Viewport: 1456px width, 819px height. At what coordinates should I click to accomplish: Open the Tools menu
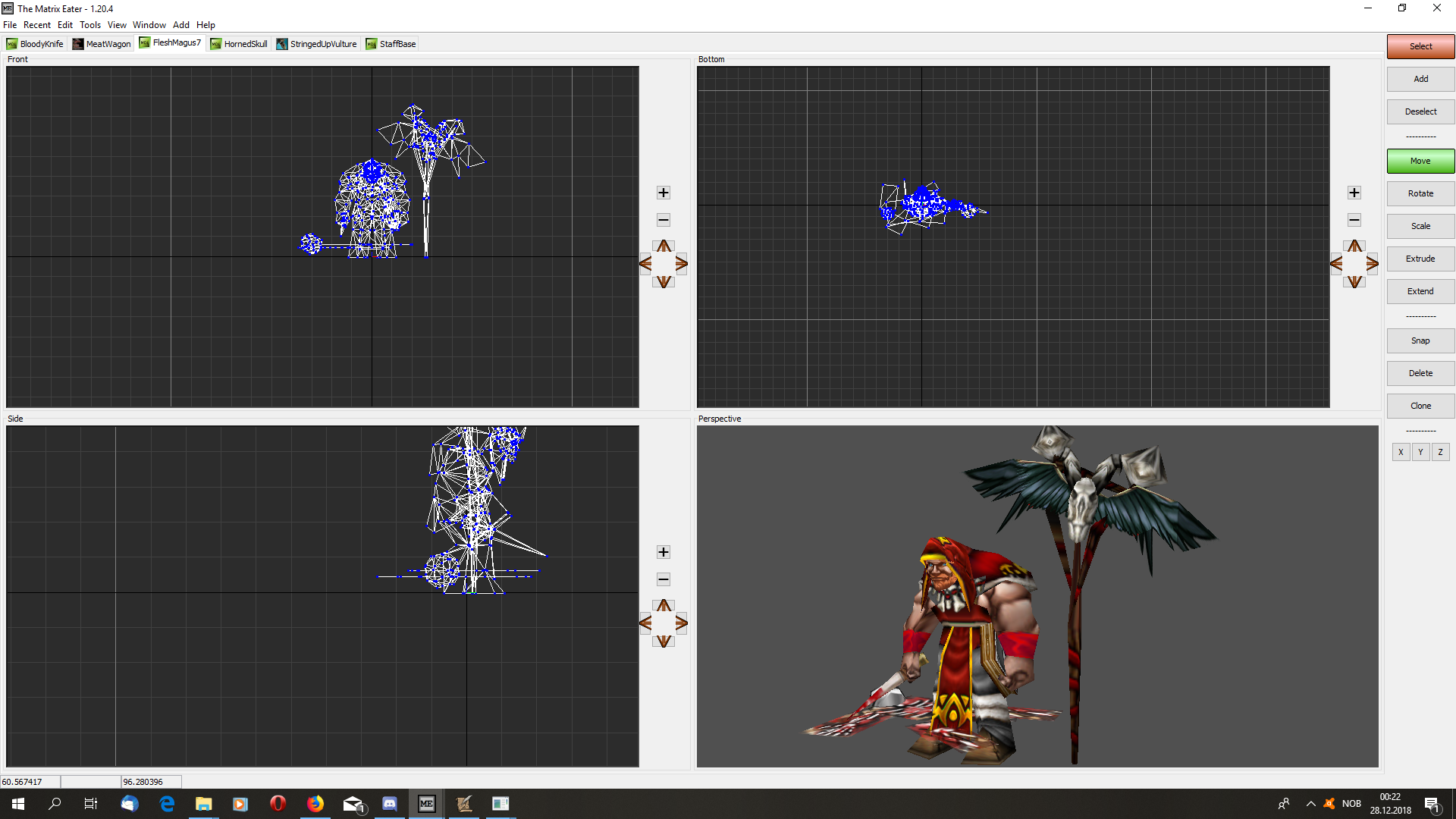click(x=90, y=25)
